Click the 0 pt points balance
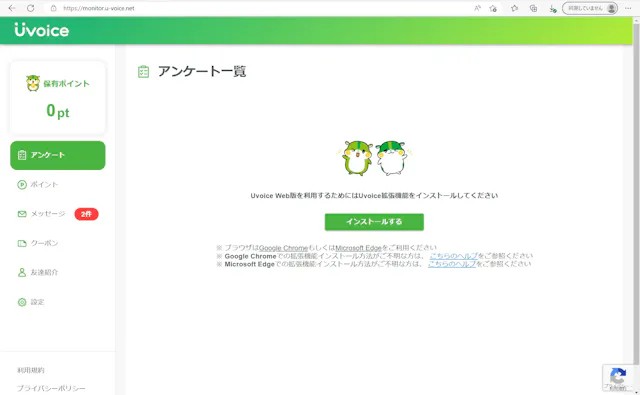Screen dimensions: 640x395 point(58,111)
